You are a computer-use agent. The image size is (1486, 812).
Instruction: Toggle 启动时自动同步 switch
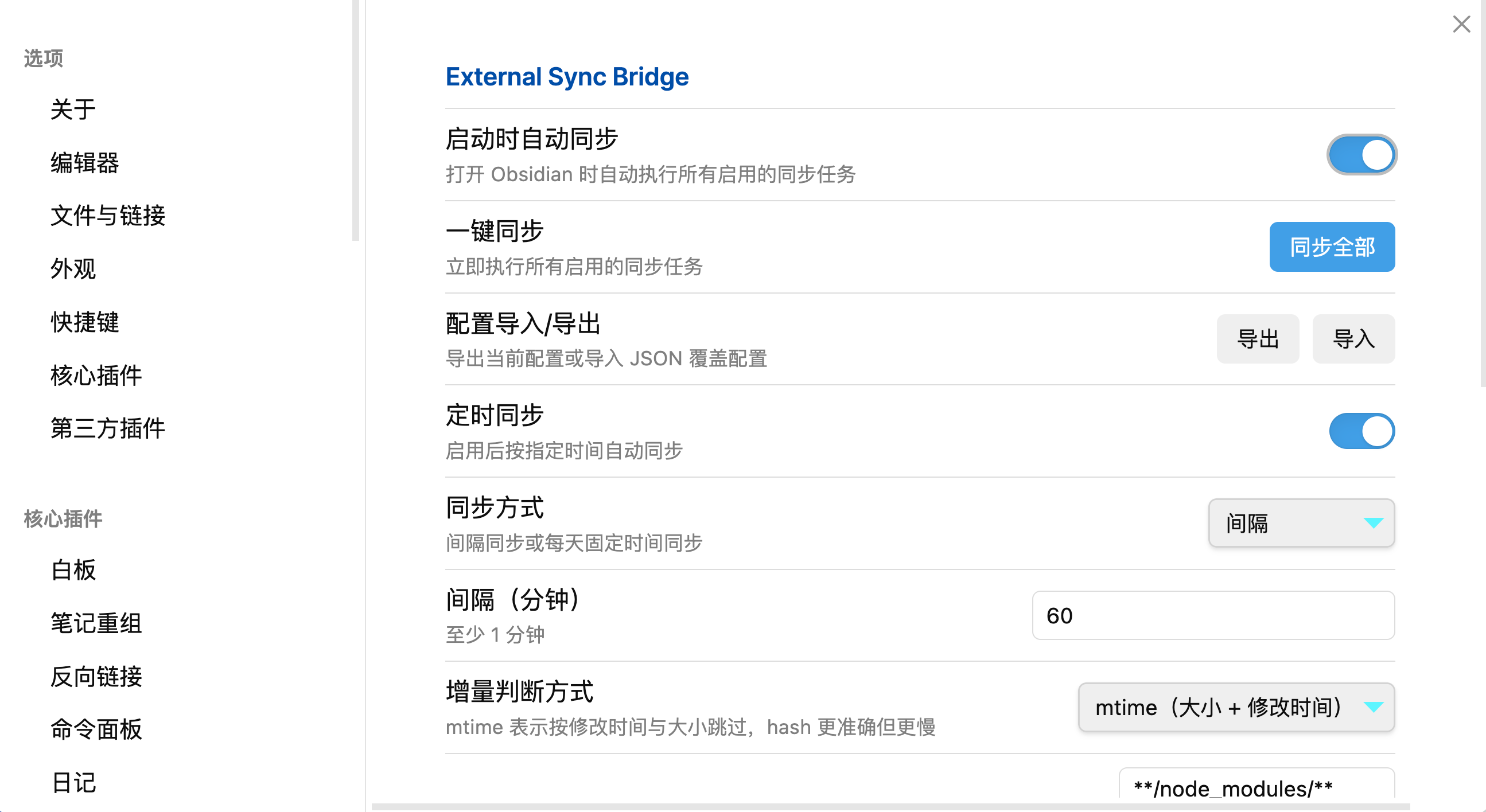(x=1361, y=155)
